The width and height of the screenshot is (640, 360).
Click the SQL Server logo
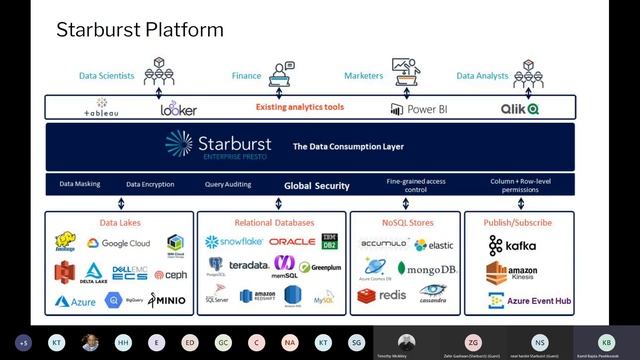(217, 294)
